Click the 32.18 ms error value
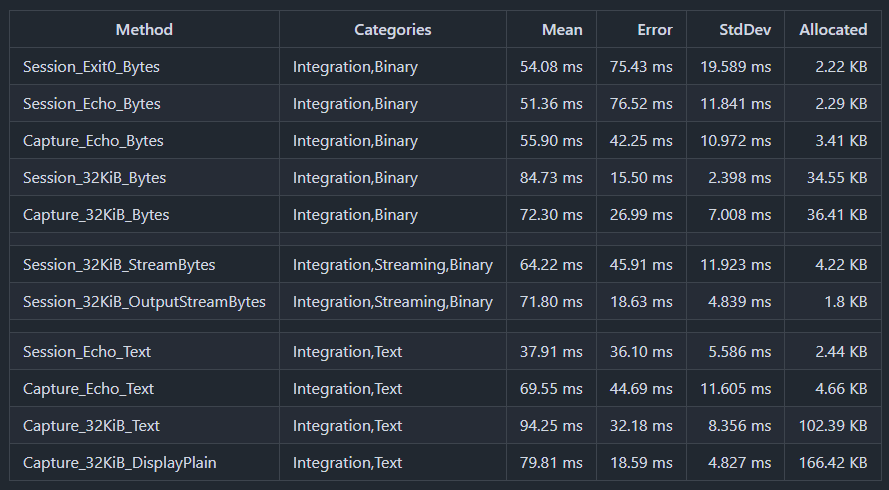This screenshot has width=889, height=490. (x=641, y=425)
